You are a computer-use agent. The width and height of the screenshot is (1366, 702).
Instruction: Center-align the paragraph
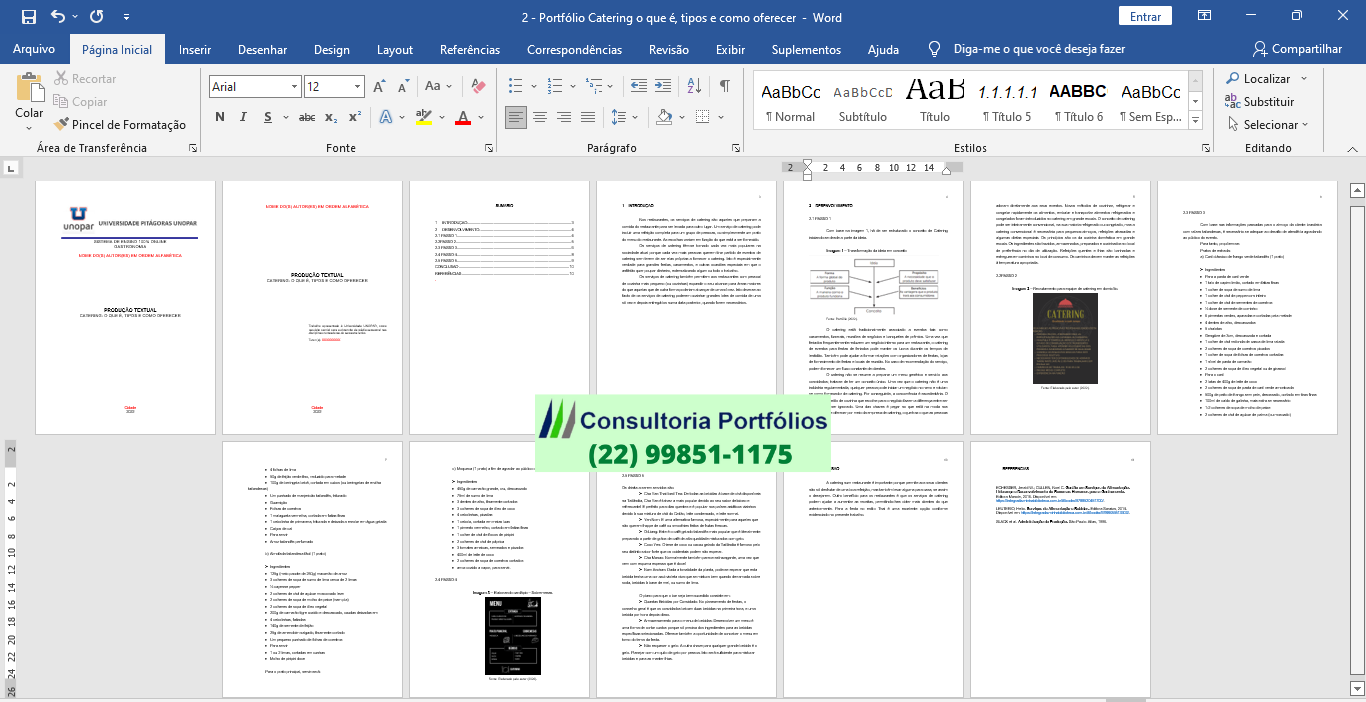click(x=542, y=117)
